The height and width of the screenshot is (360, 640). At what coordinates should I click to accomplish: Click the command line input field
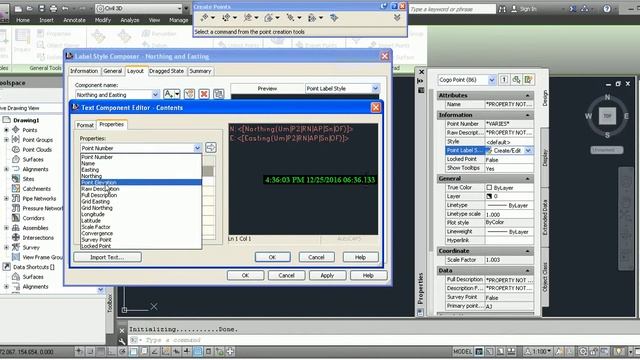[x=384, y=340]
